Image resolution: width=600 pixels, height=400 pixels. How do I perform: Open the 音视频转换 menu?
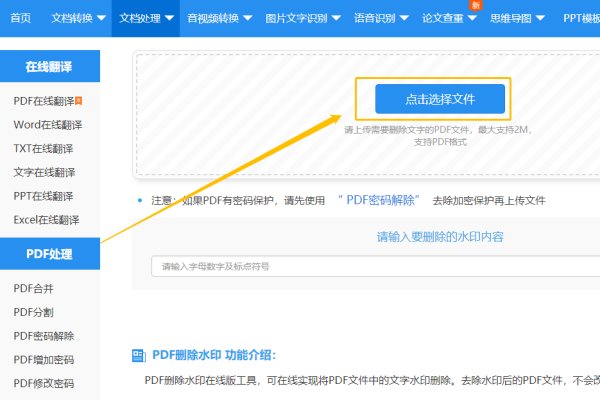(213, 18)
